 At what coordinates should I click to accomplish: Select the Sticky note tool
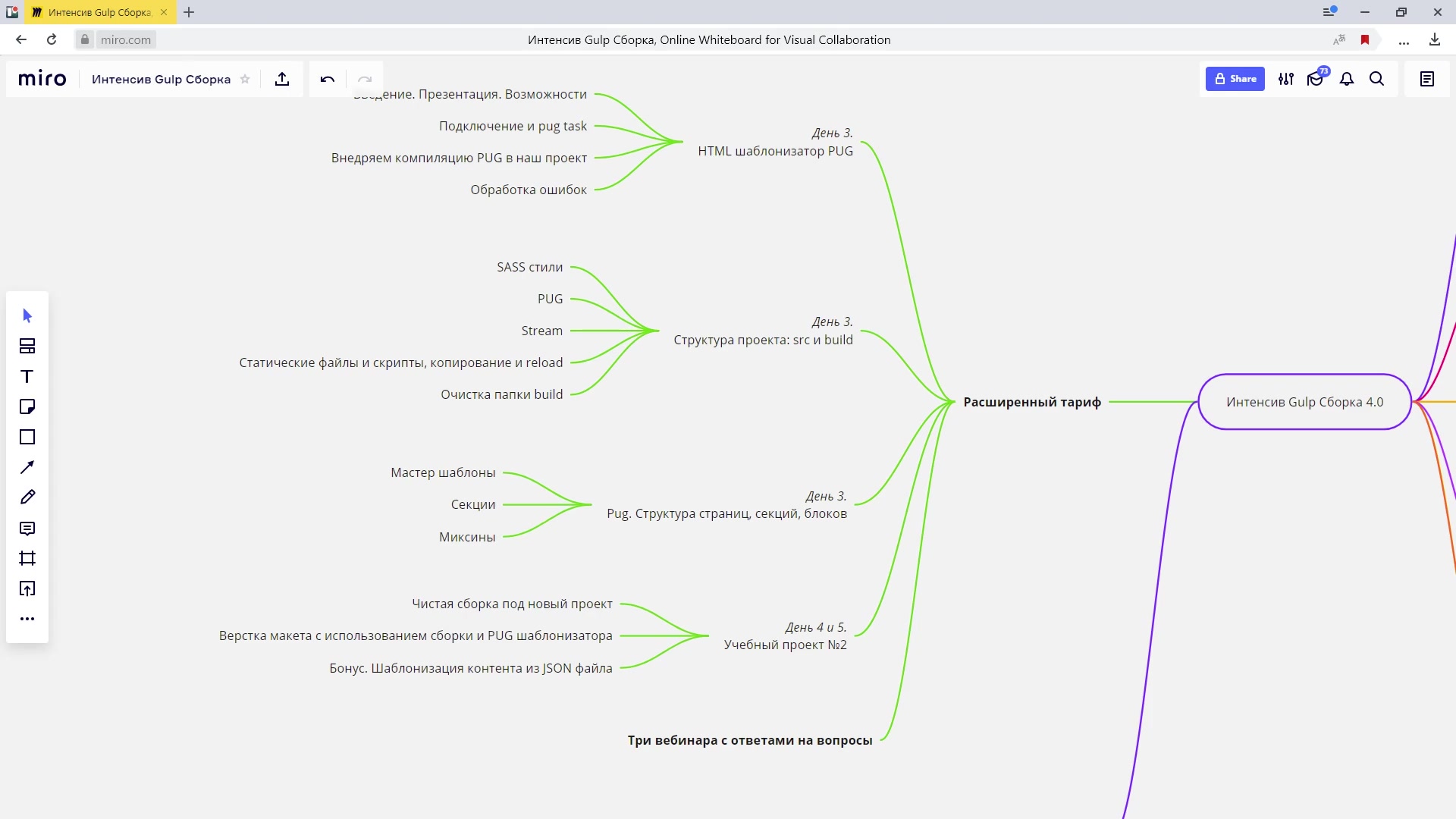27,406
